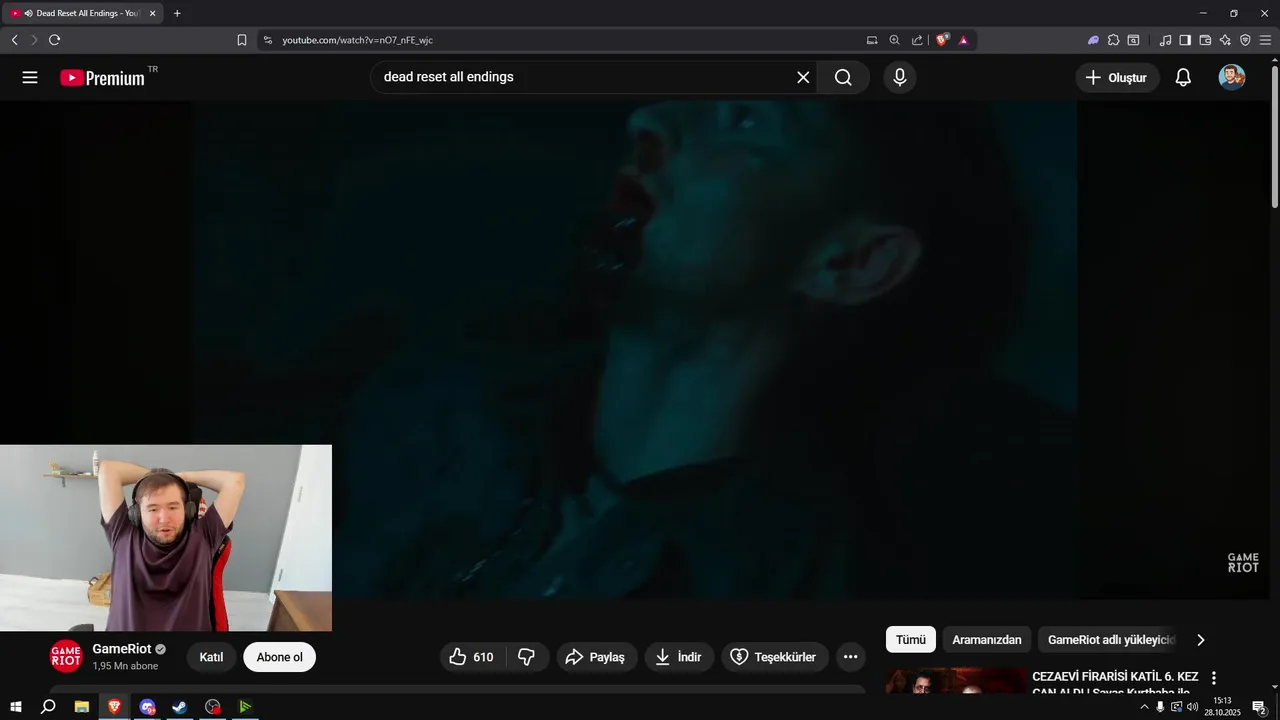Screen dimensions: 1280x720
Task: Show next filter chips with arrow
Action: click(1201, 640)
